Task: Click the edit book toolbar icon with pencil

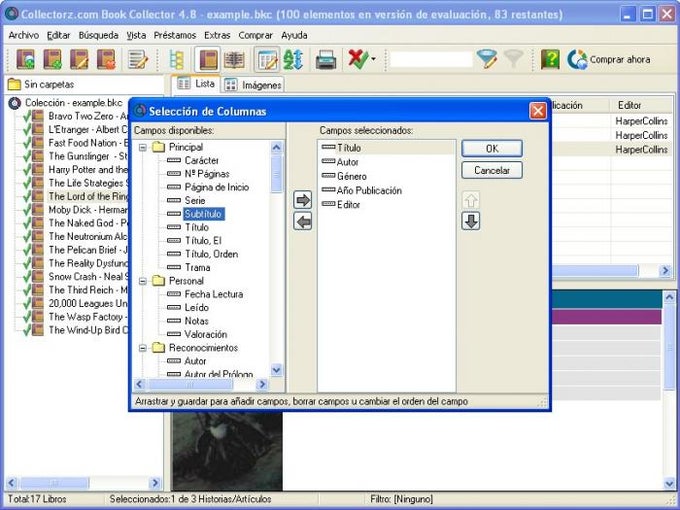Action: tap(79, 59)
